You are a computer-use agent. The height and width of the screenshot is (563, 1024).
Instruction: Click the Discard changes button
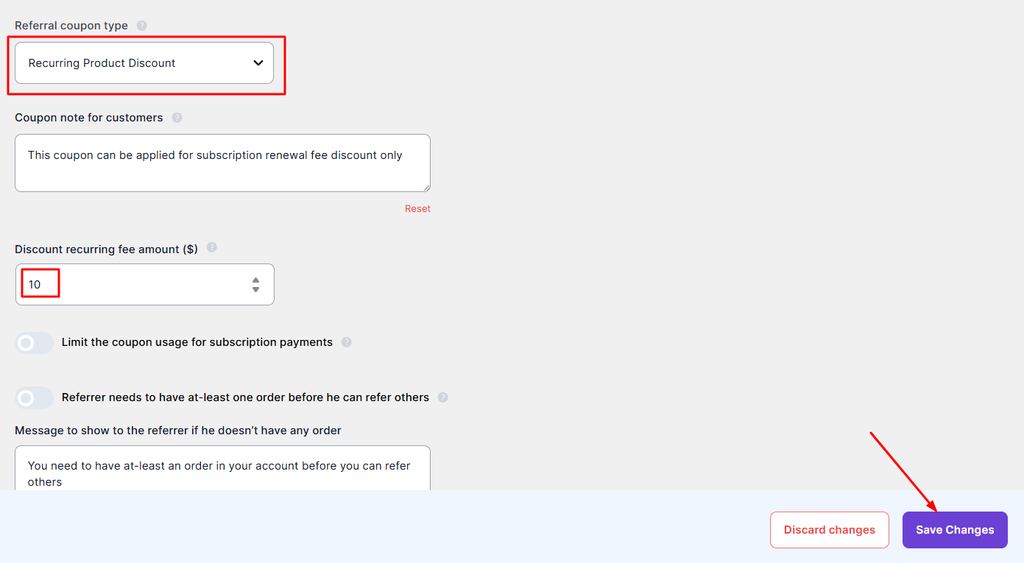829,530
